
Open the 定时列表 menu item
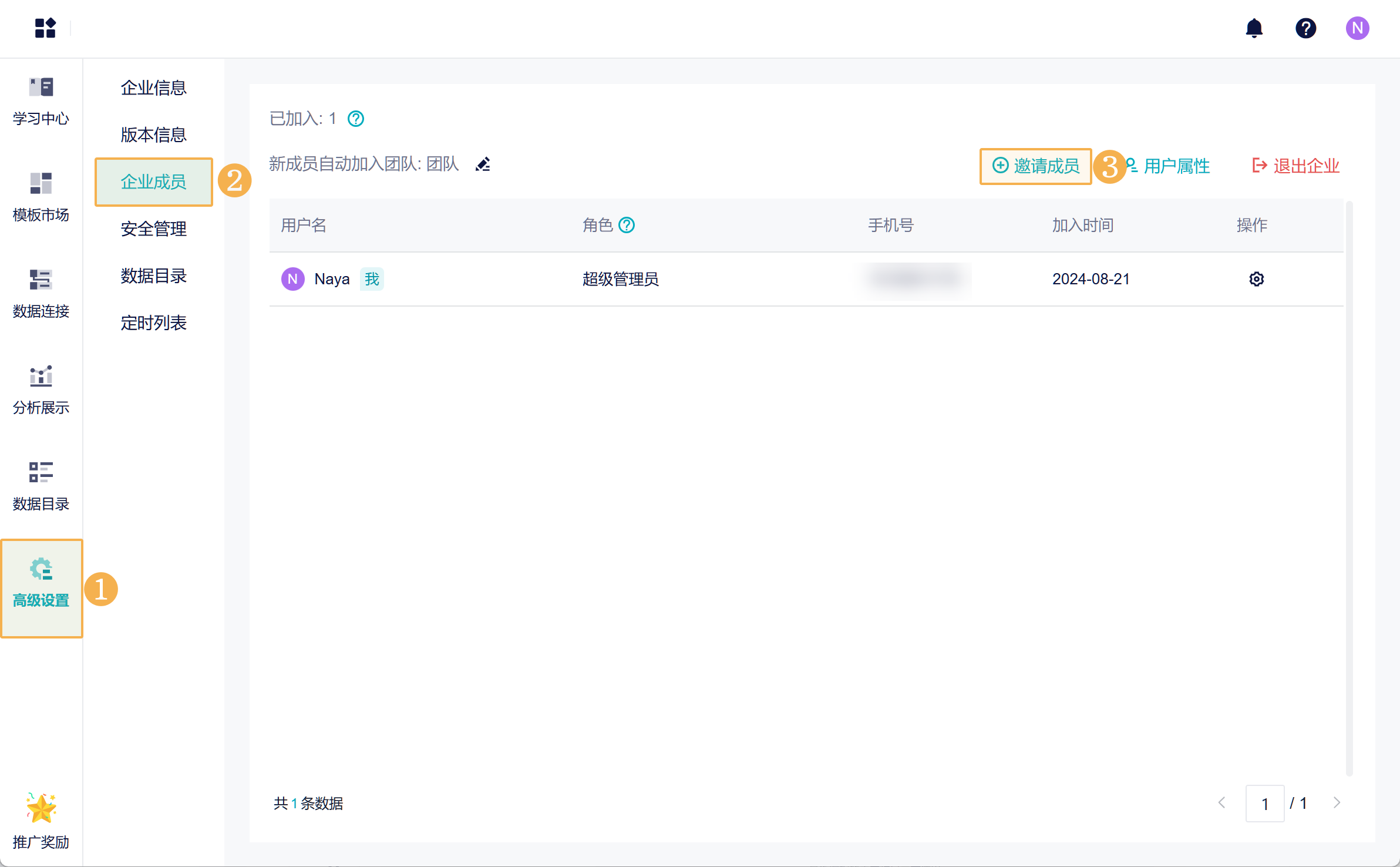coord(153,323)
